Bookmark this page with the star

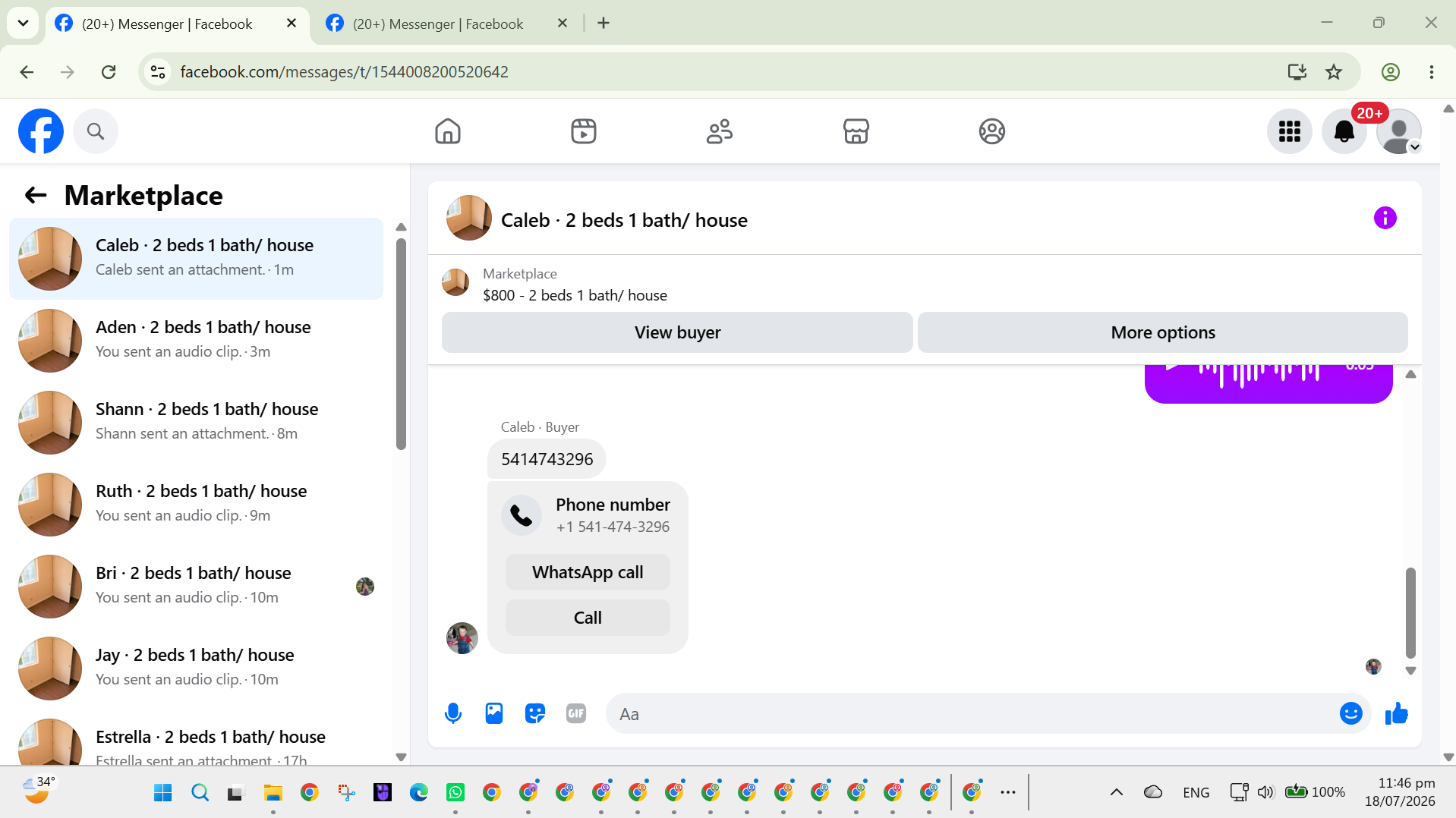tap(1334, 72)
